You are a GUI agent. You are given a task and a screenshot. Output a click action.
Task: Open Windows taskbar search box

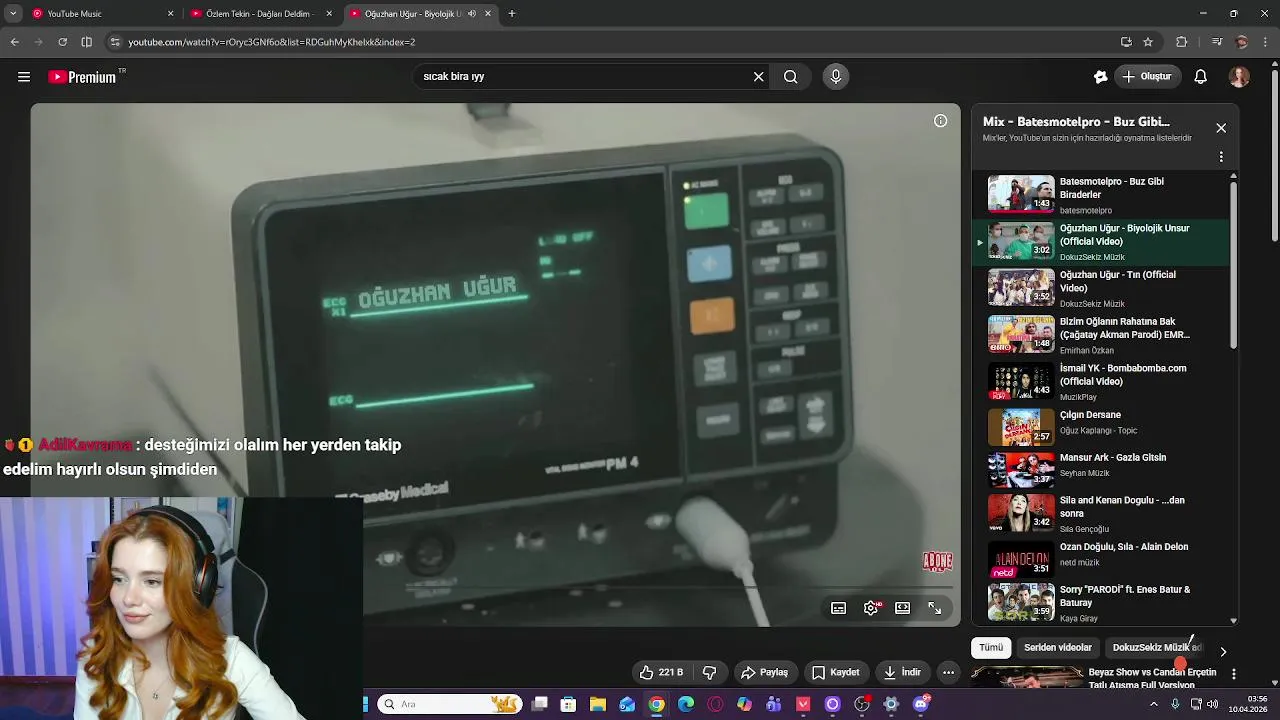tap(450, 705)
